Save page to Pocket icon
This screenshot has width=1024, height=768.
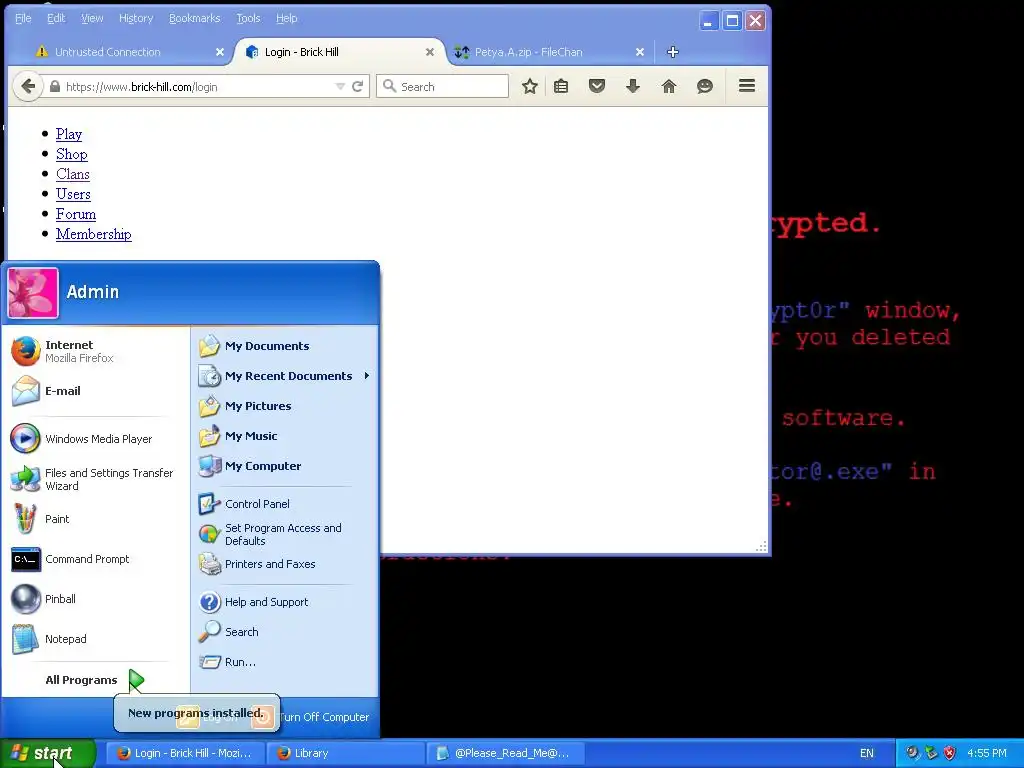(x=597, y=86)
